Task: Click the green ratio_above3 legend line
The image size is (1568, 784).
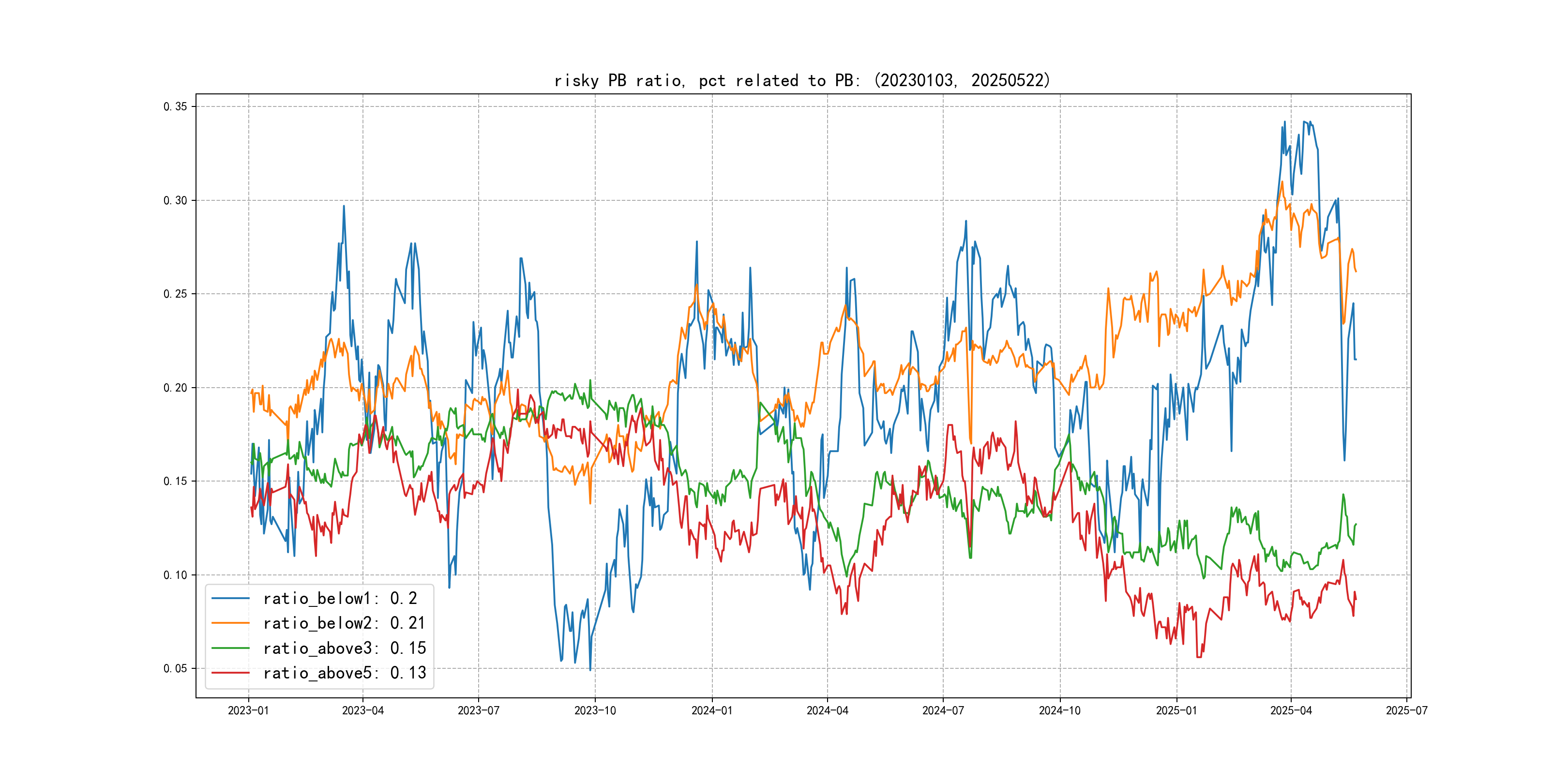Action: (230, 648)
